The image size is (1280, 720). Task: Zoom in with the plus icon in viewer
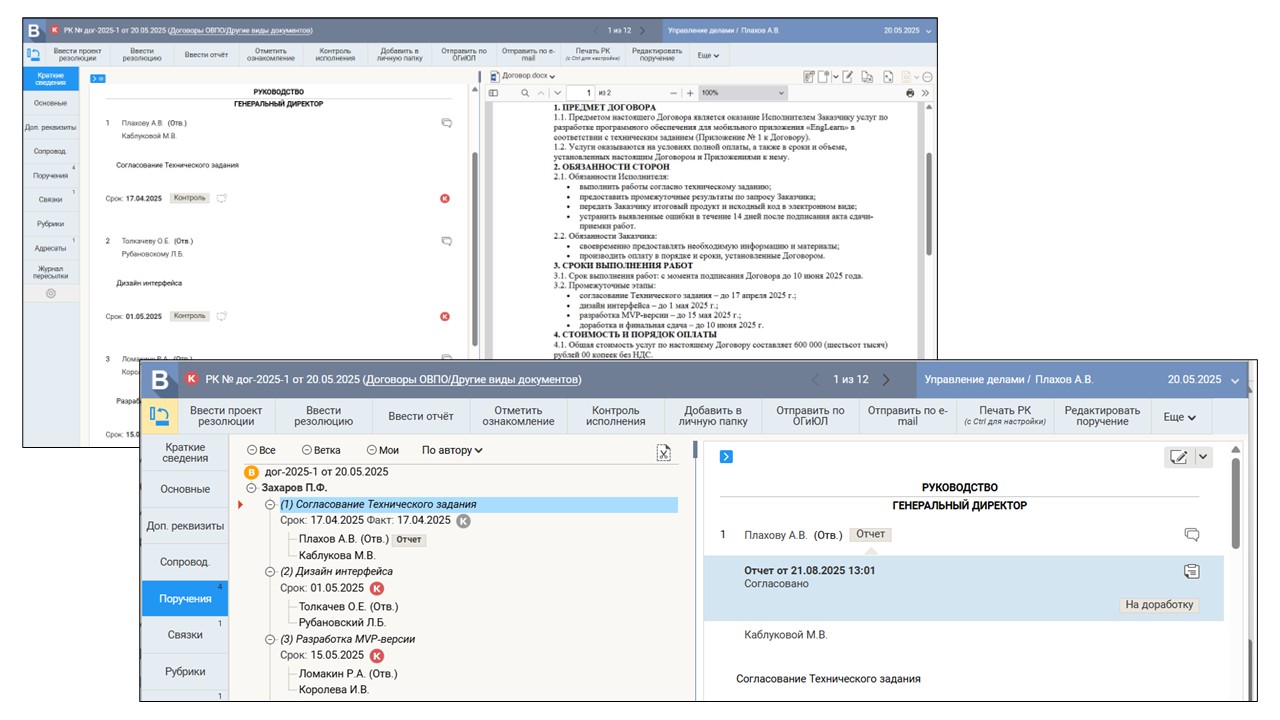click(x=690, y=93)
